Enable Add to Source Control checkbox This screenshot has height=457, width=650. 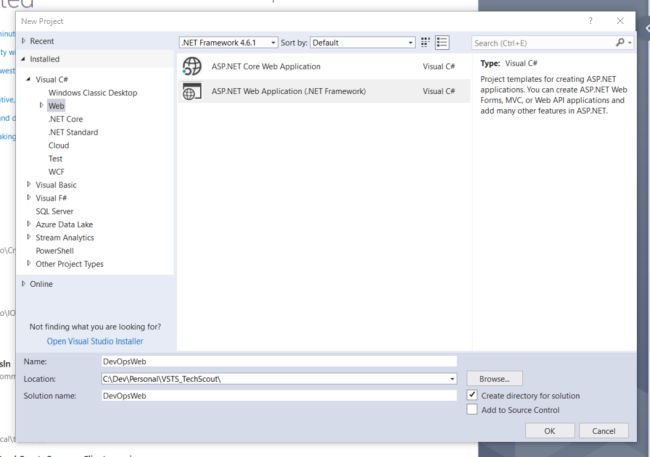[472, 409]
